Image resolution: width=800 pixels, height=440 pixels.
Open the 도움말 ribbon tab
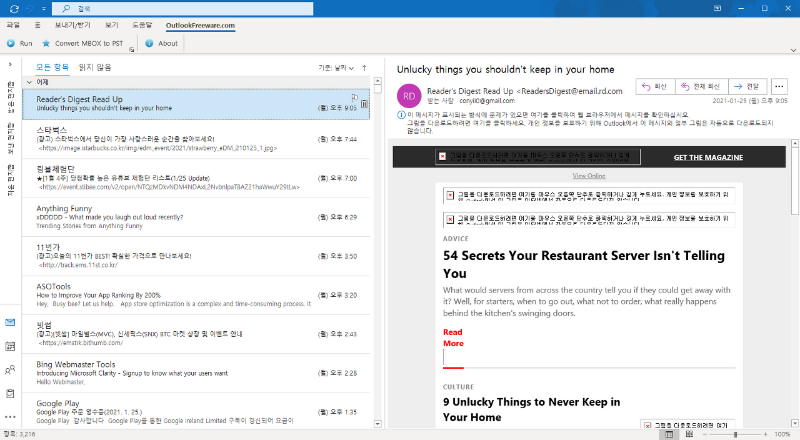click(142, 25)
